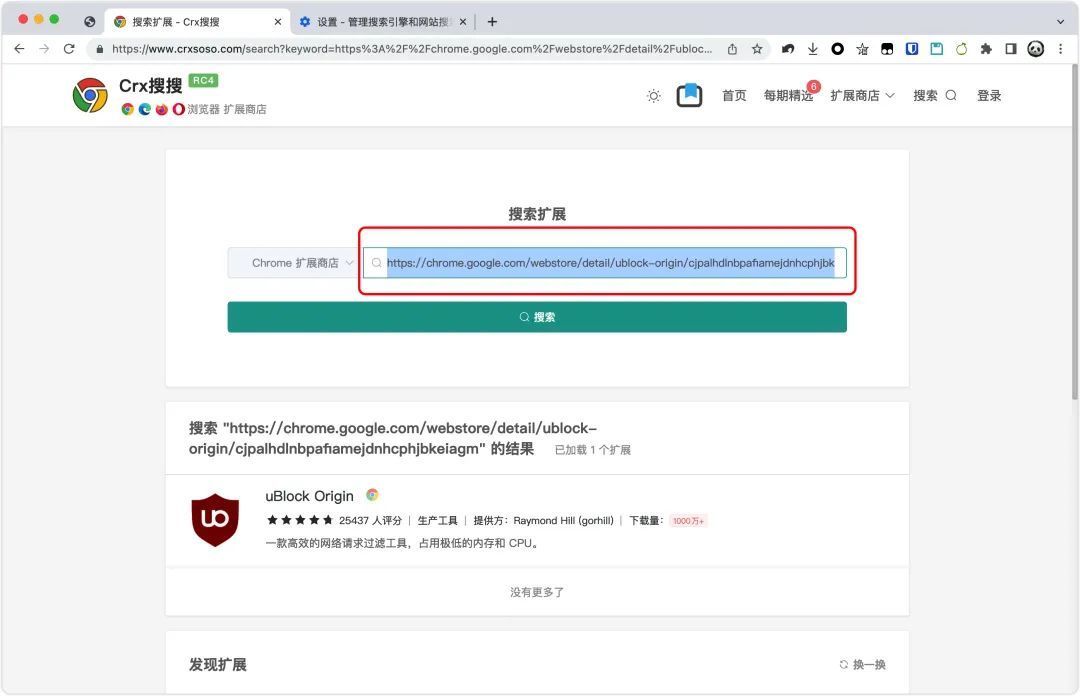Open the Bitwarden shield extension
Image resolution: width=1080 pixels, height=696 pixels.
coord(912,49)
